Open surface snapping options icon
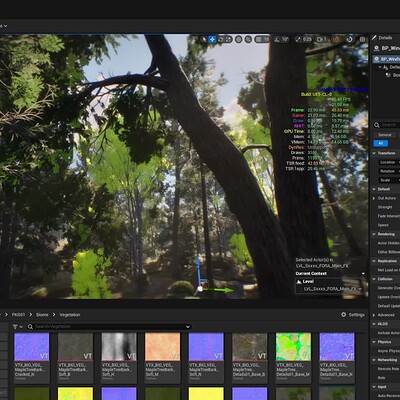 [x=248, y=39]
